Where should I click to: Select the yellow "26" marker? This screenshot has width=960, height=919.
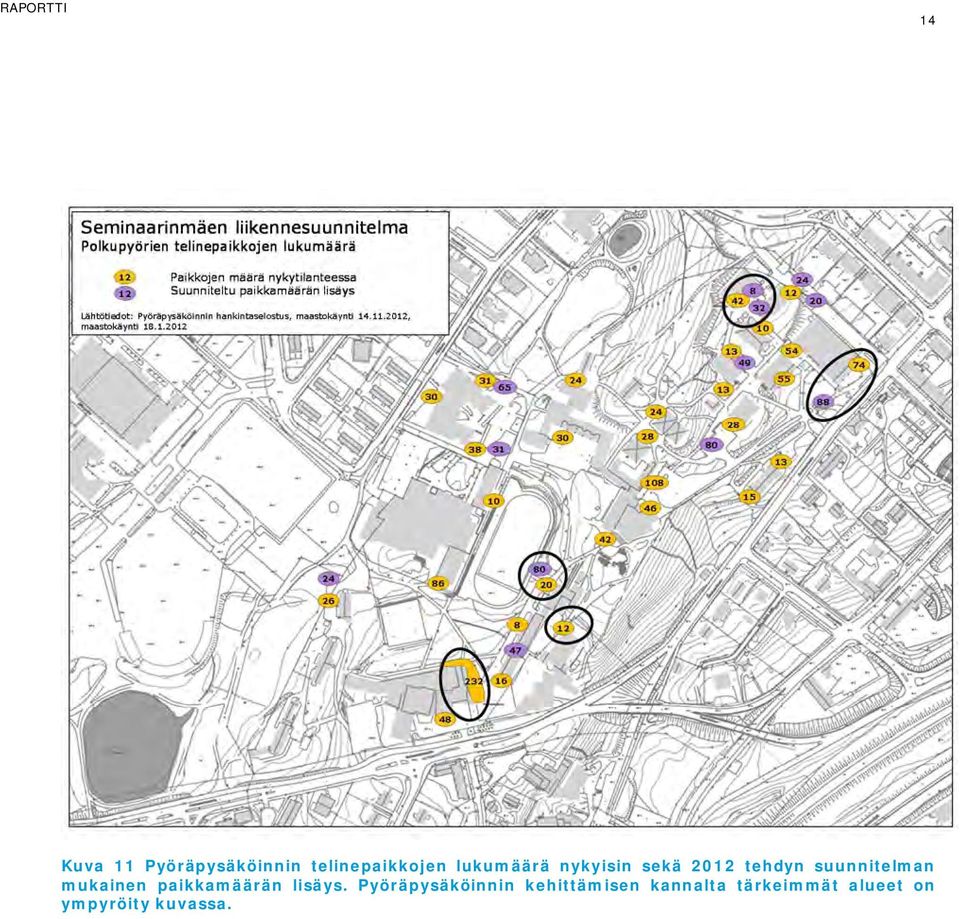329,601
